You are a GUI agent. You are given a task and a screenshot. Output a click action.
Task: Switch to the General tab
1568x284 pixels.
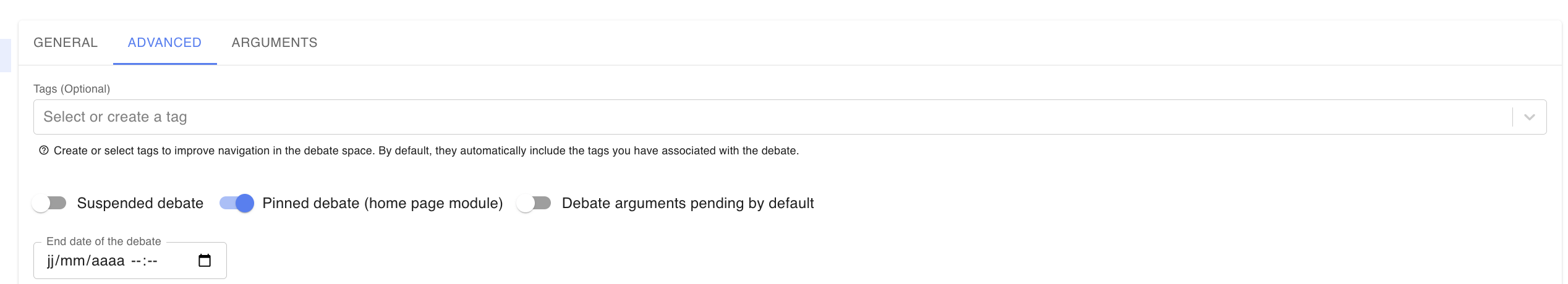click(66, 43)
